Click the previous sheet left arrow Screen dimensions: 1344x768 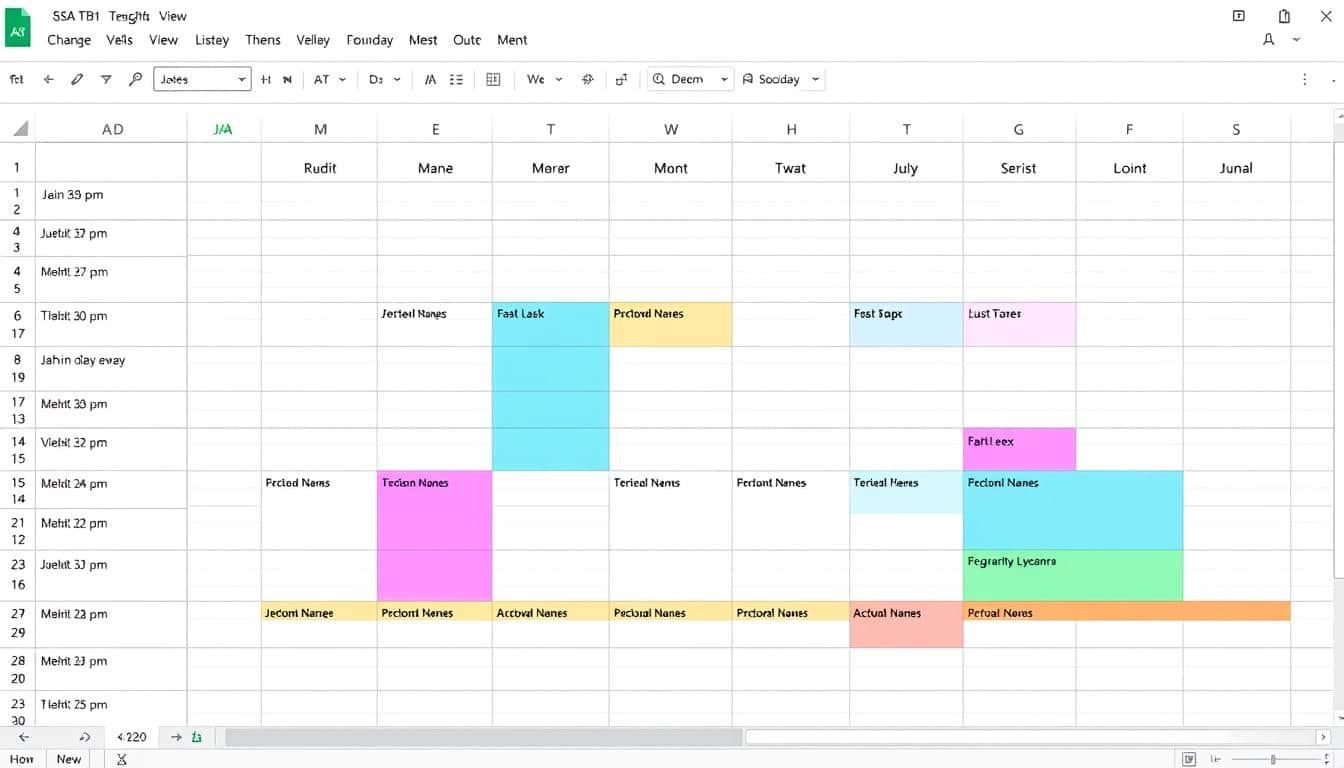click(23, 737)
